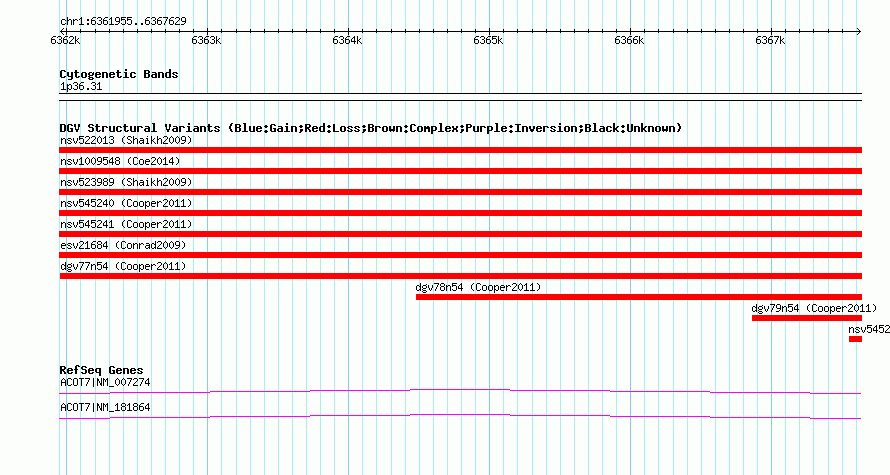This screenshot has height=475, width=890.
Task: Click the chr1:6361955..6367629 coordinate label
Action: tap(123, 22)
